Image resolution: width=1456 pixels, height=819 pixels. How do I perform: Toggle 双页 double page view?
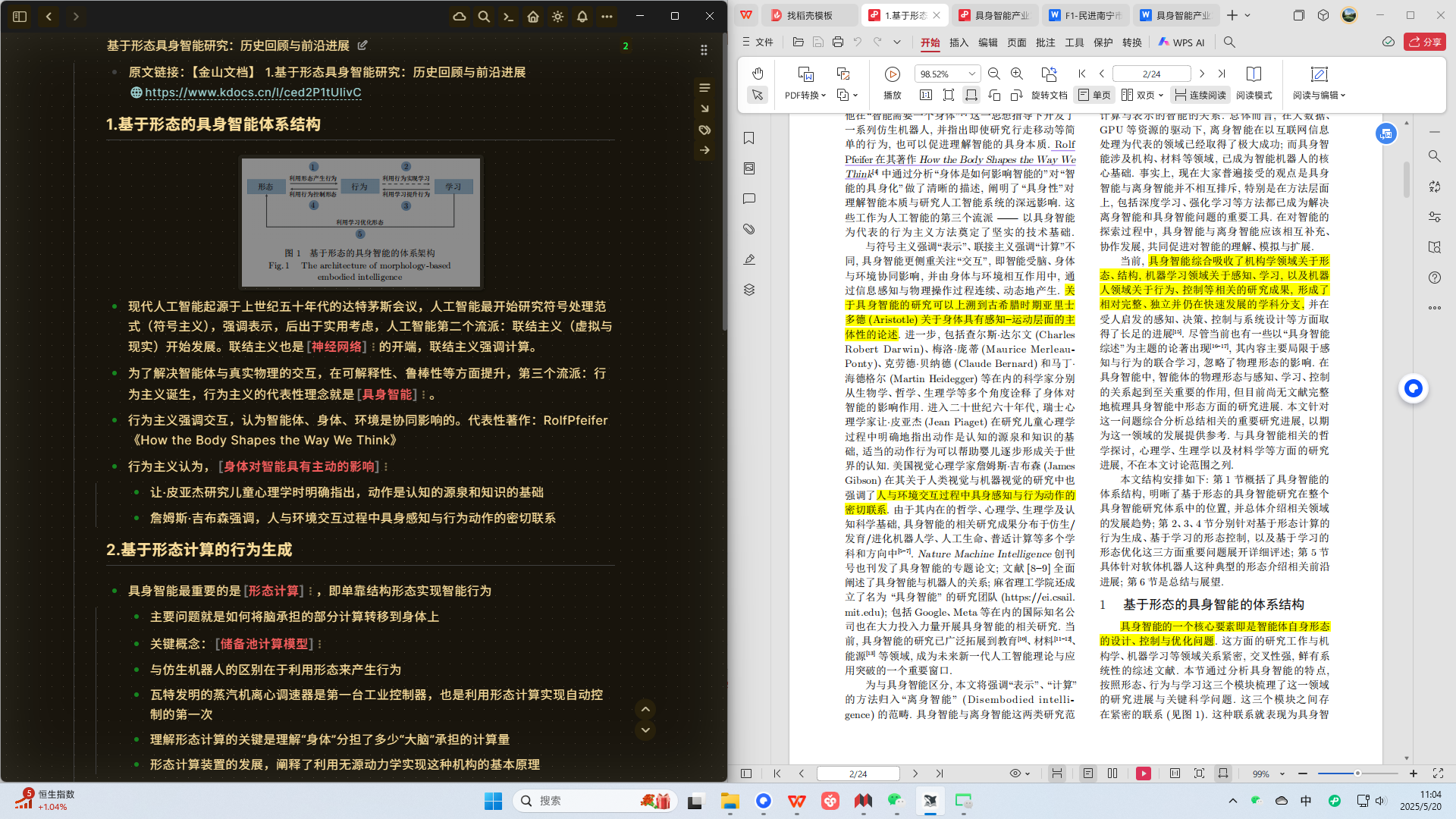[x=1142, y=95]
